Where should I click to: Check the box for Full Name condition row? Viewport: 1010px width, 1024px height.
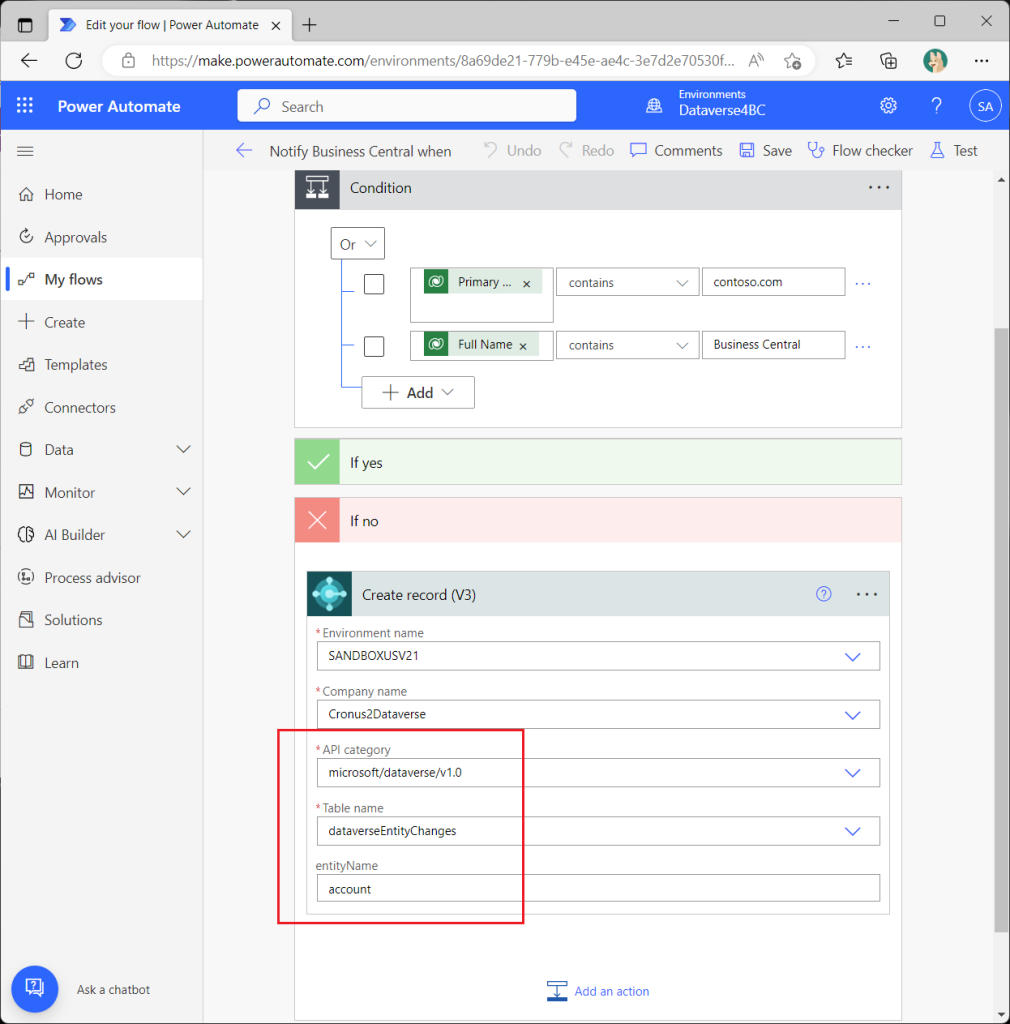[x=374, y=346]
